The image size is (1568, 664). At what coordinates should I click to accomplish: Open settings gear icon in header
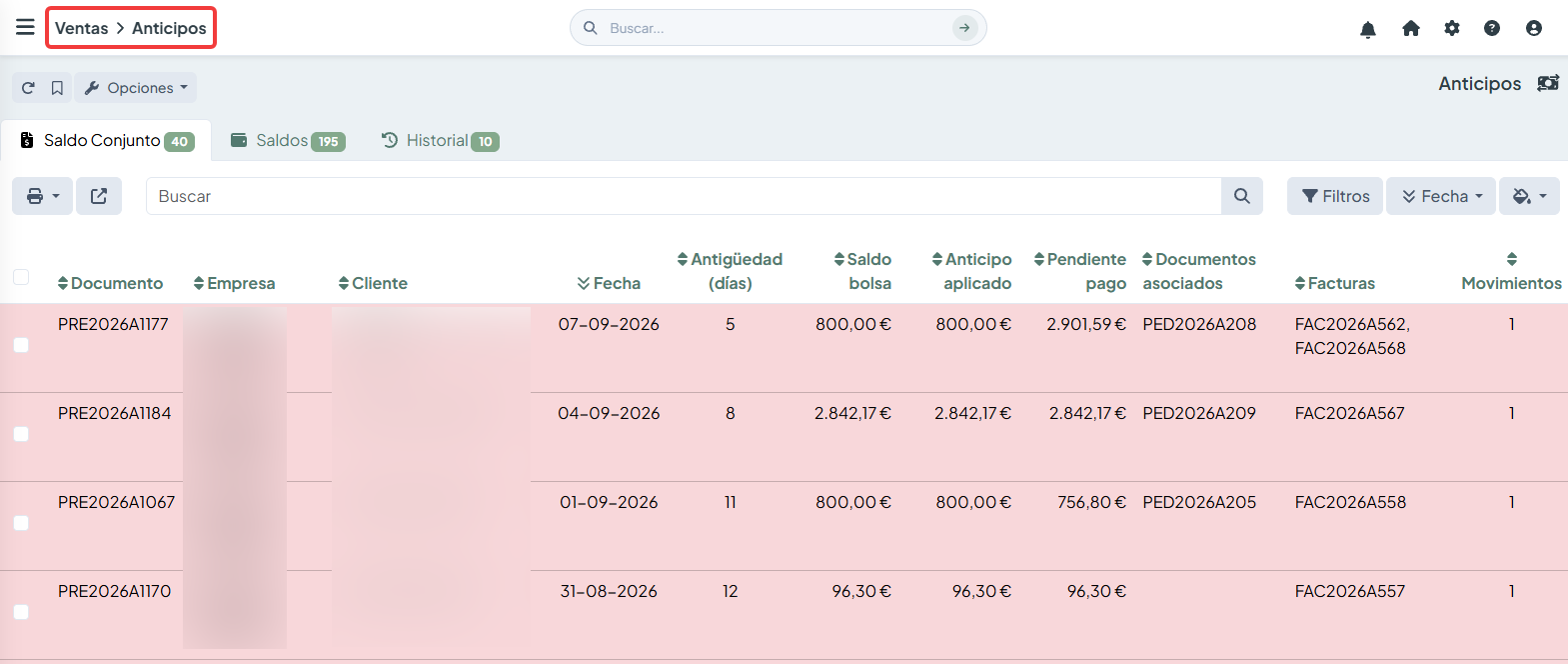[1452, 28]
